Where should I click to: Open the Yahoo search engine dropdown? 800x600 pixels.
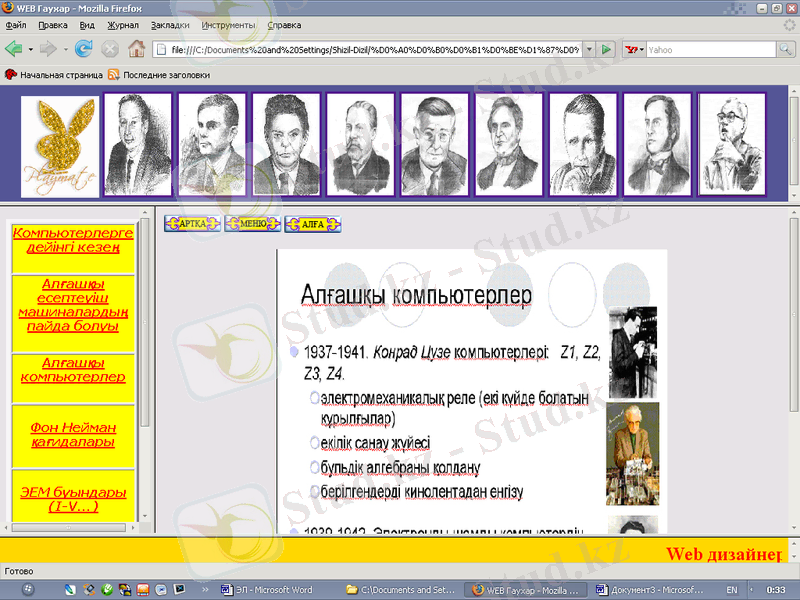point(635,48)
